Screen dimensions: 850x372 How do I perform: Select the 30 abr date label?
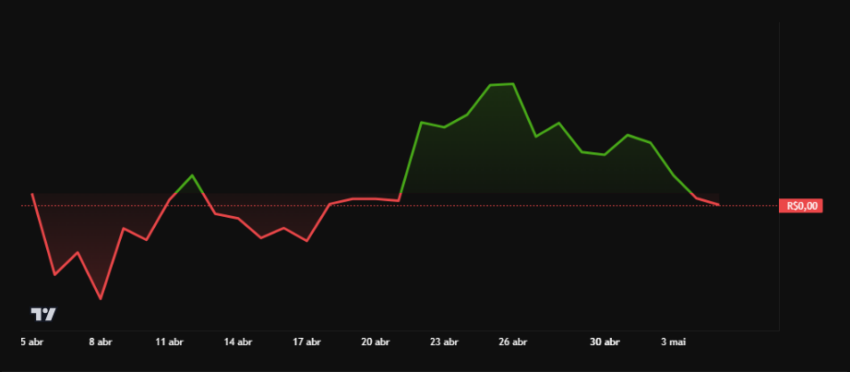point(604,342)
